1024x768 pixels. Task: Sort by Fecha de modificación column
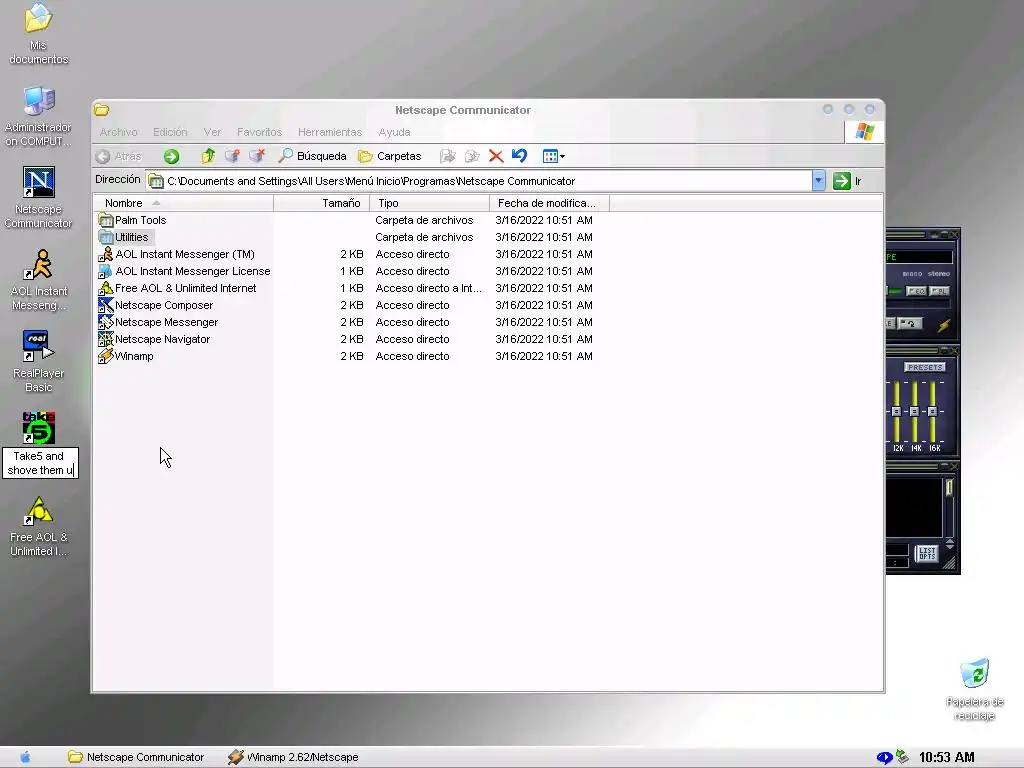click(549, 203)
